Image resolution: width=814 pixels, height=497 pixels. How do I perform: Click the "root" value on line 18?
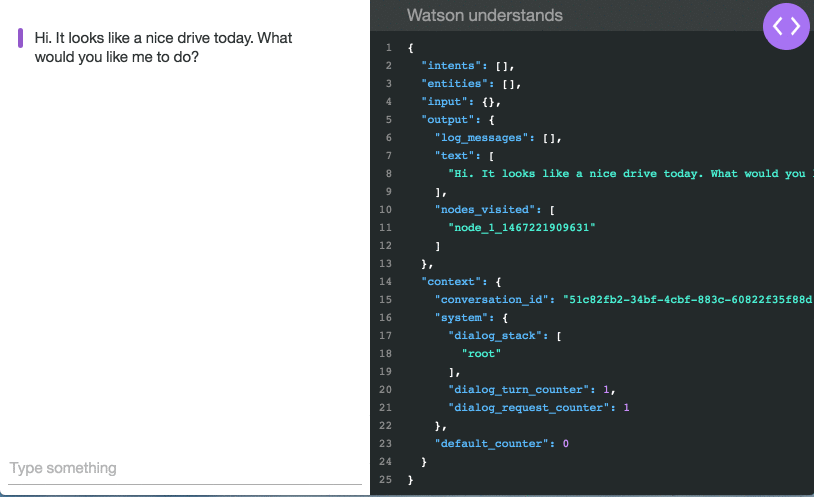(x=481, y=354)
